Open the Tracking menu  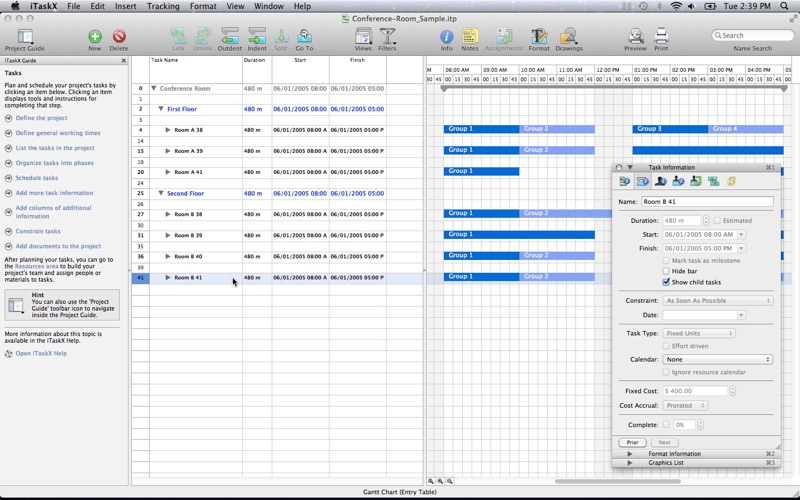coord(163,6)
